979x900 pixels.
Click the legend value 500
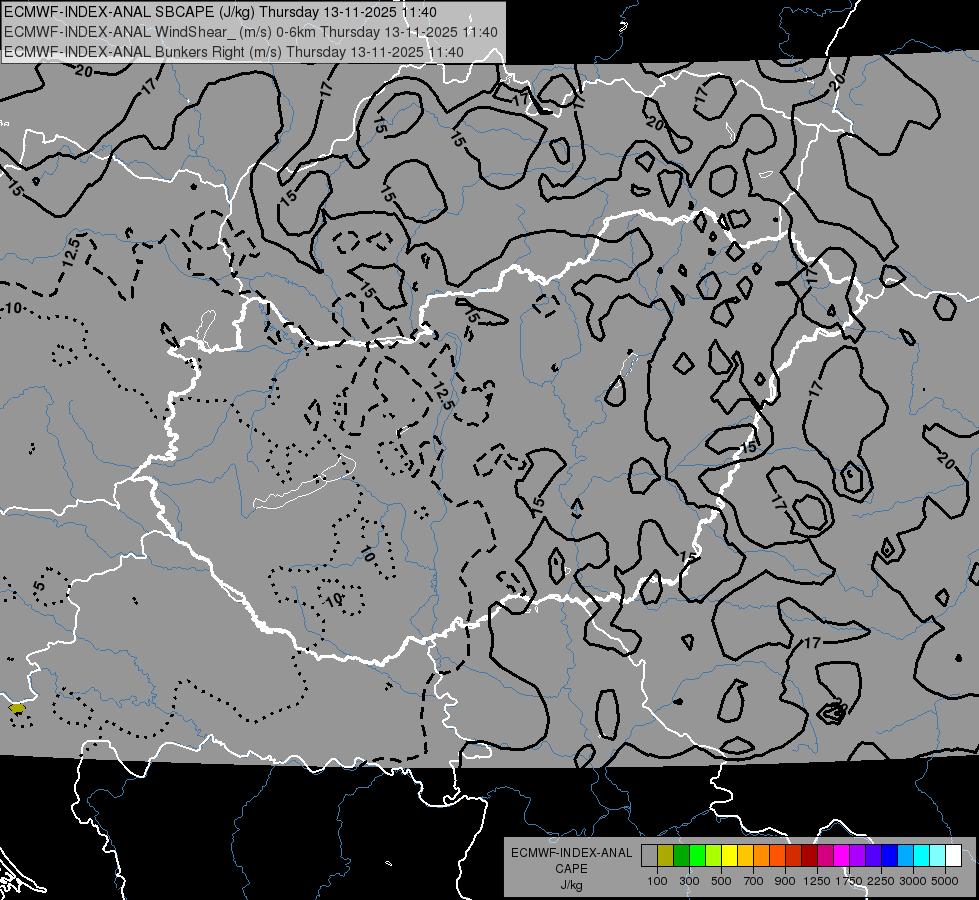click(721, 881)
